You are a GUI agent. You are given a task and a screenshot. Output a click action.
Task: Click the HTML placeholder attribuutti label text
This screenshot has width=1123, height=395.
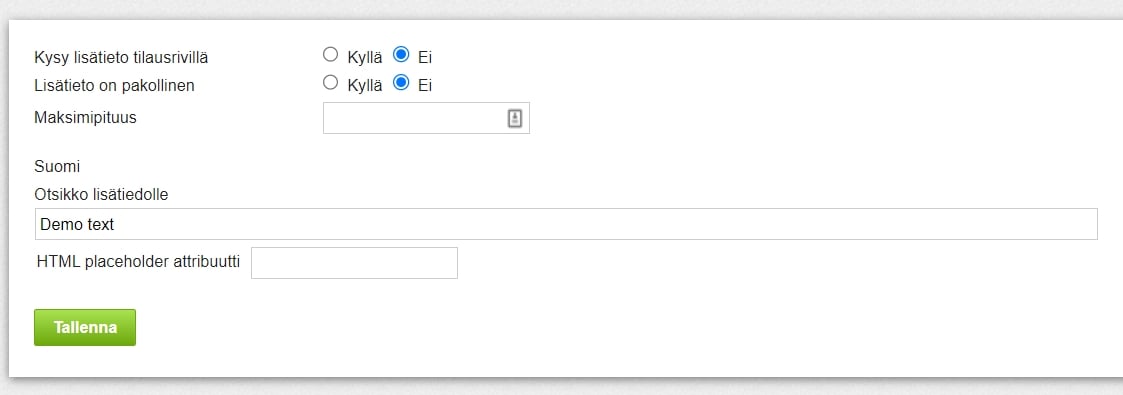138,262
